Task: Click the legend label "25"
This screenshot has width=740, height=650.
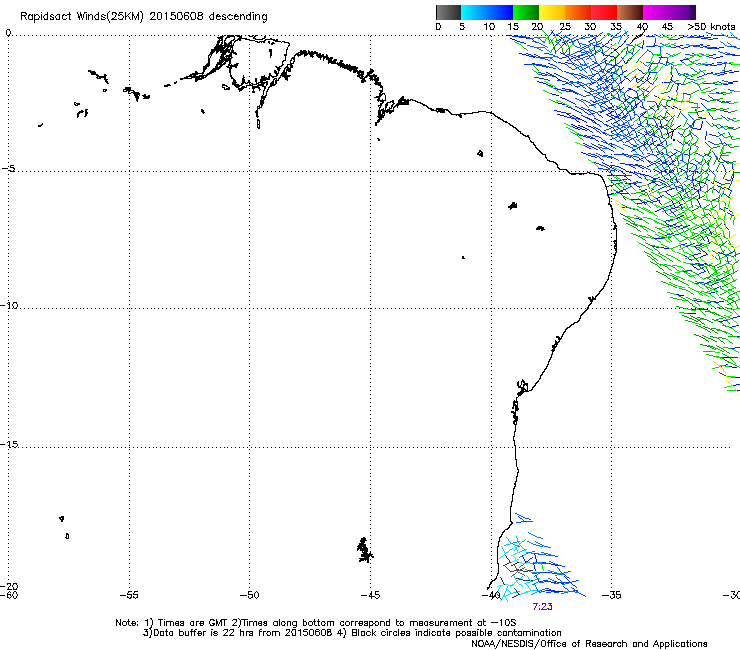Action: (x=565, y=26)
